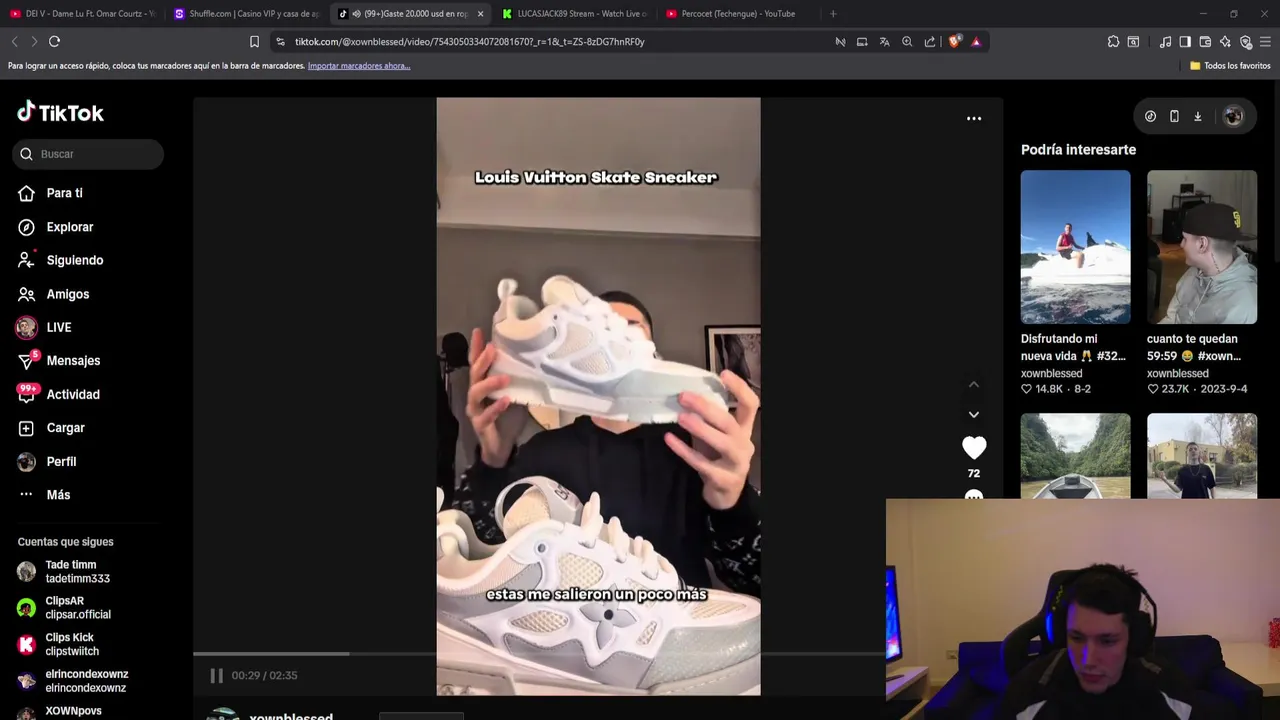Reload the page
This screenshot has height=720, width=1280.
point(54,41)
